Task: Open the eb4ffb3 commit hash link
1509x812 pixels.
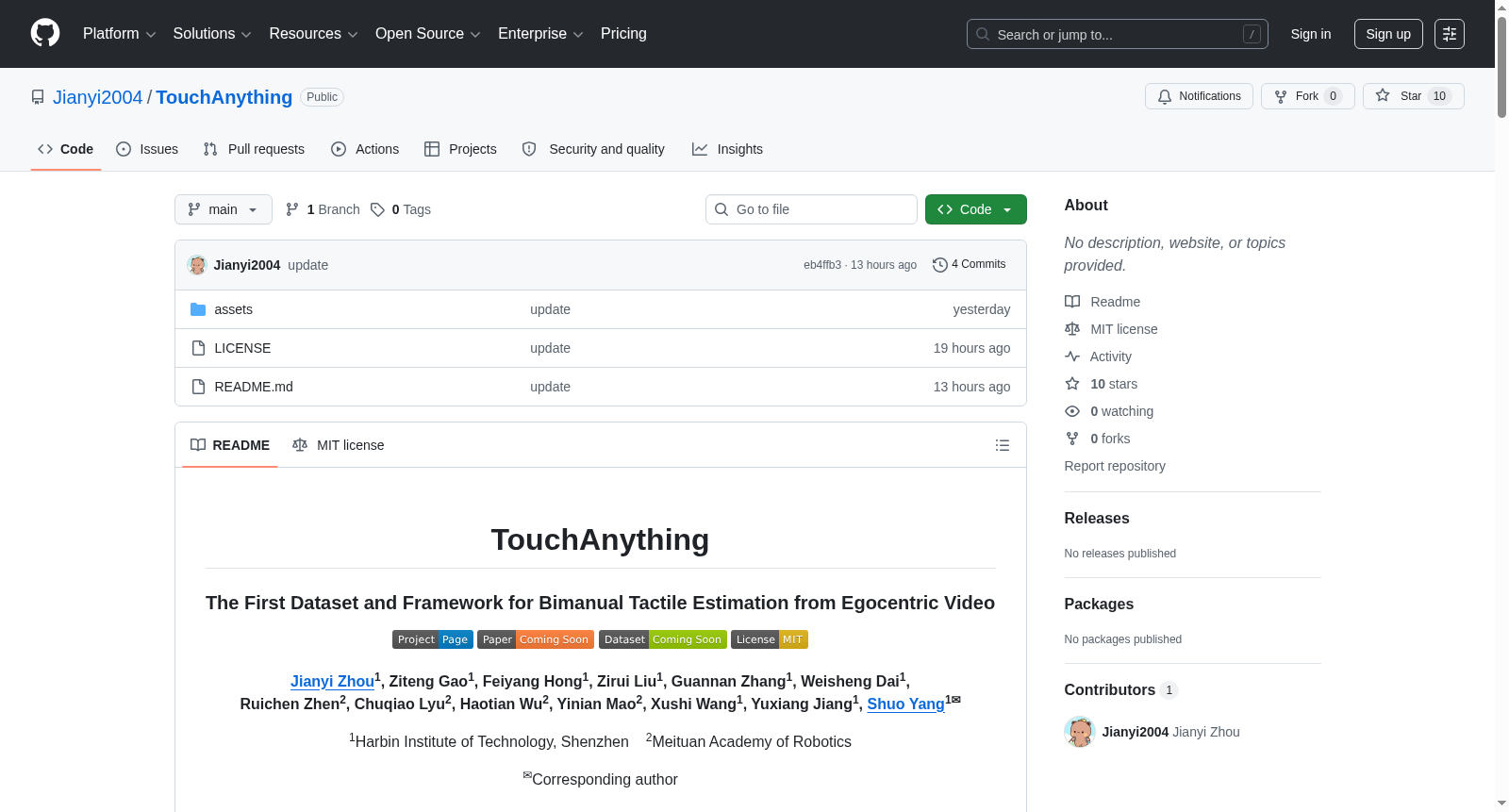Action: (822, 265)
